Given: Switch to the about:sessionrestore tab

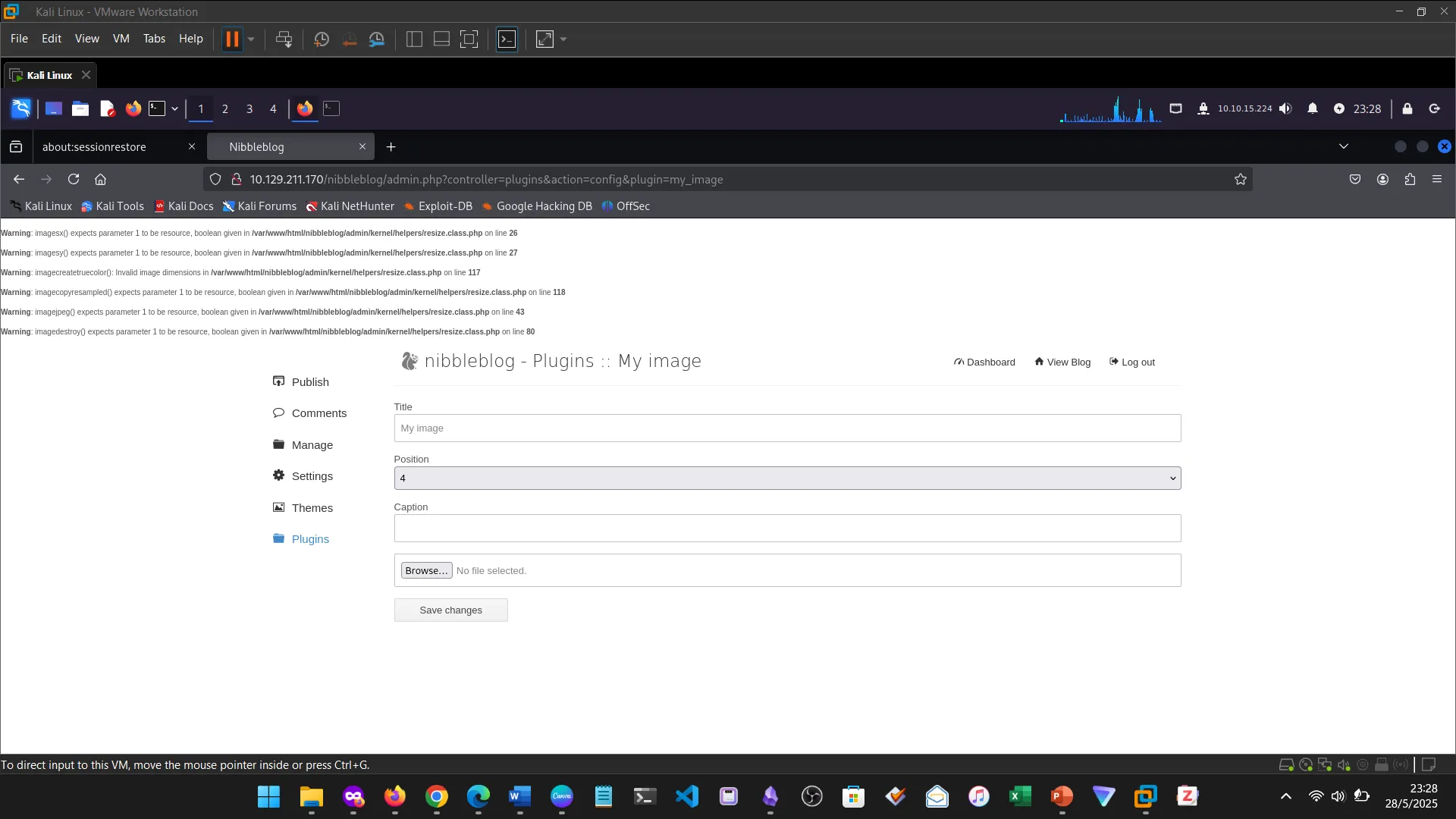Looking at the screenshot, I should pyautogui.click(x=95, y=146).
